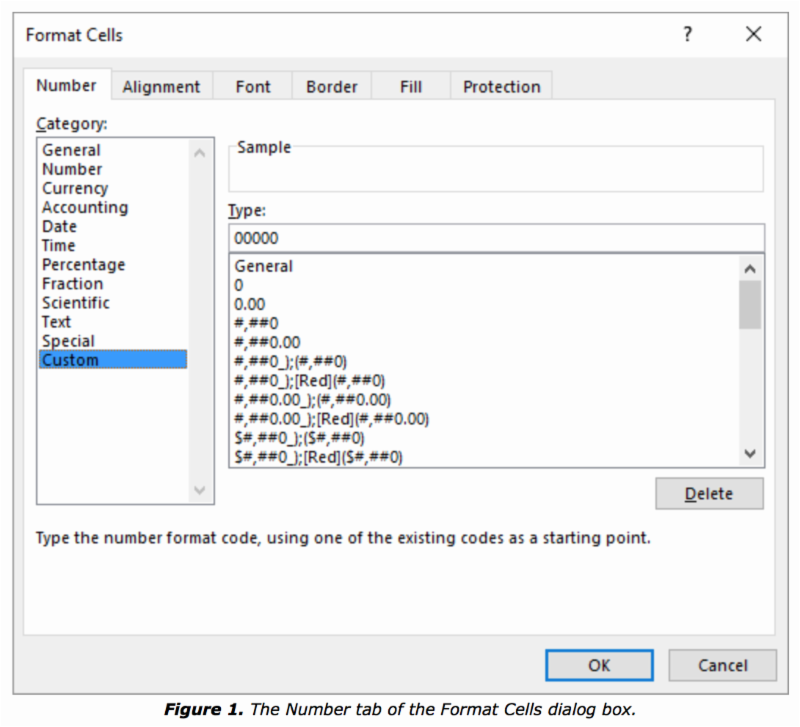The width and height of the screenshot is (800, 727).
Task: Select the Currency category
Action: click(x=75, y=188)
